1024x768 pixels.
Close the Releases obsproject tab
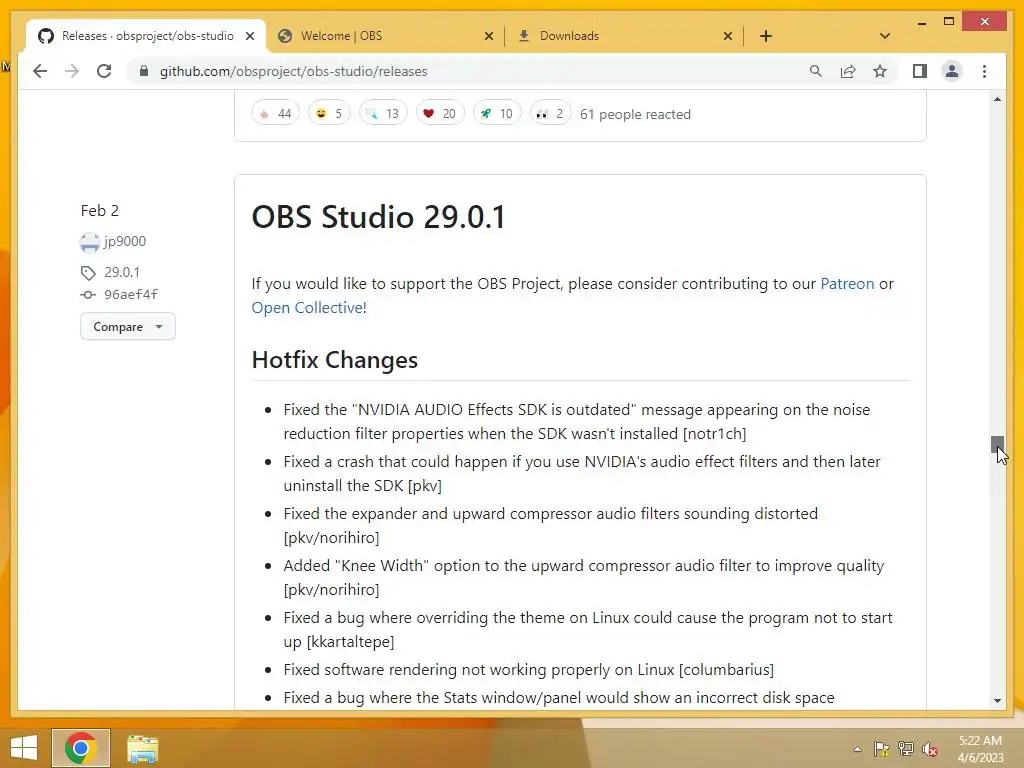tap(249, 36)
